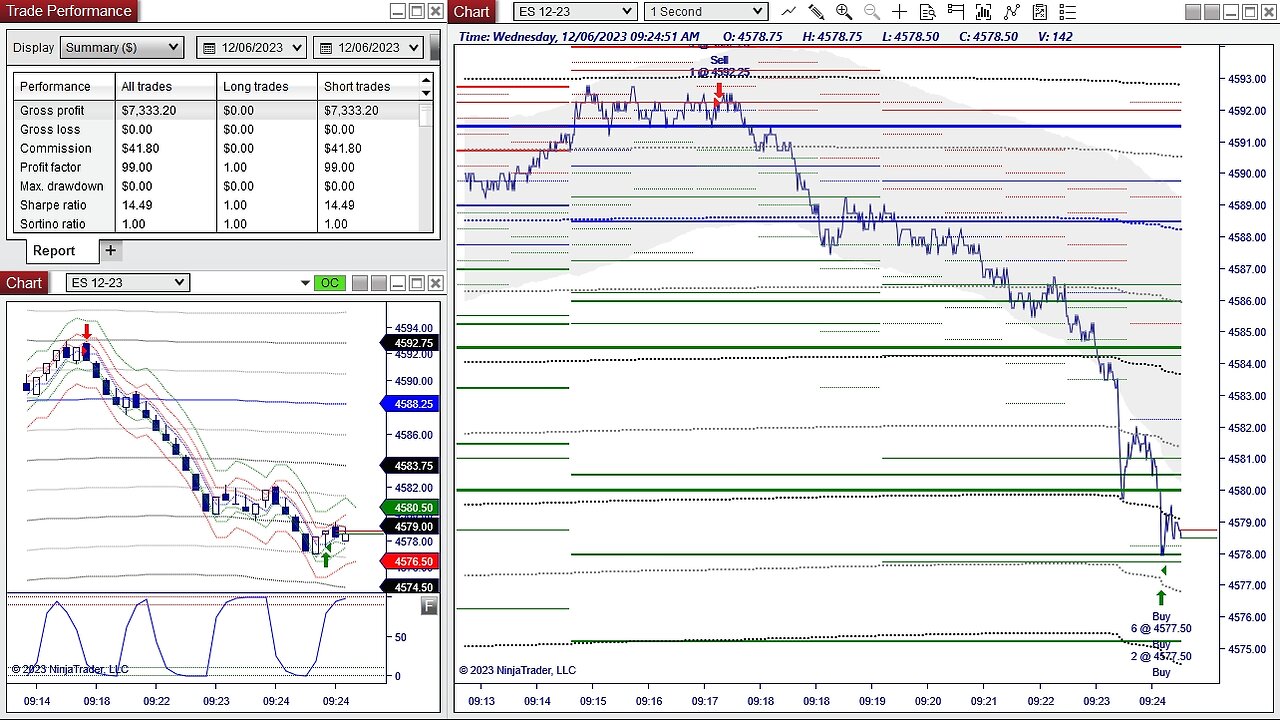Click the green 4580.50 price marker
This screenshot has width=1280, height=720.
[408, 508]
